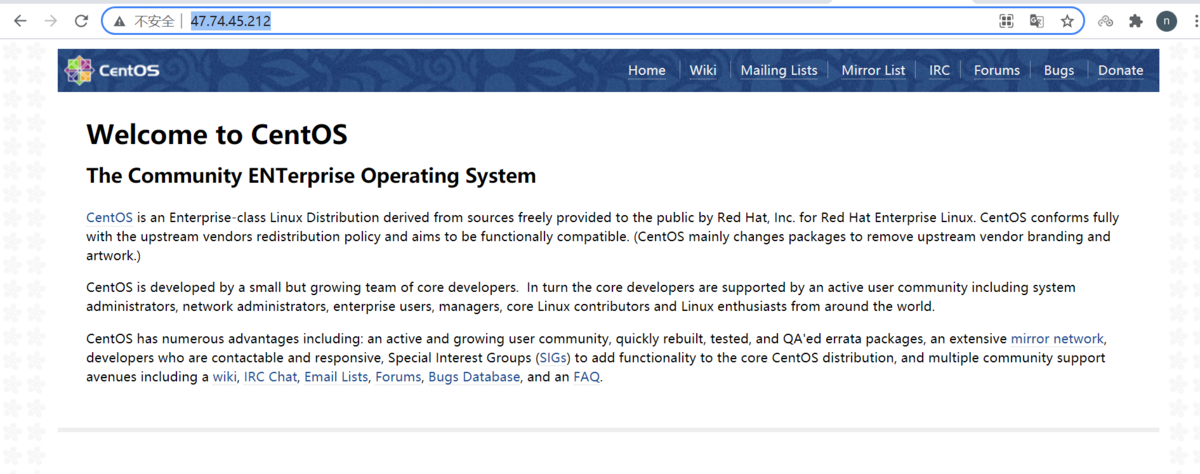This screenshot has width=1200, height=474.
Task: Open the header Forums nav item
Action: coord(997,70)
